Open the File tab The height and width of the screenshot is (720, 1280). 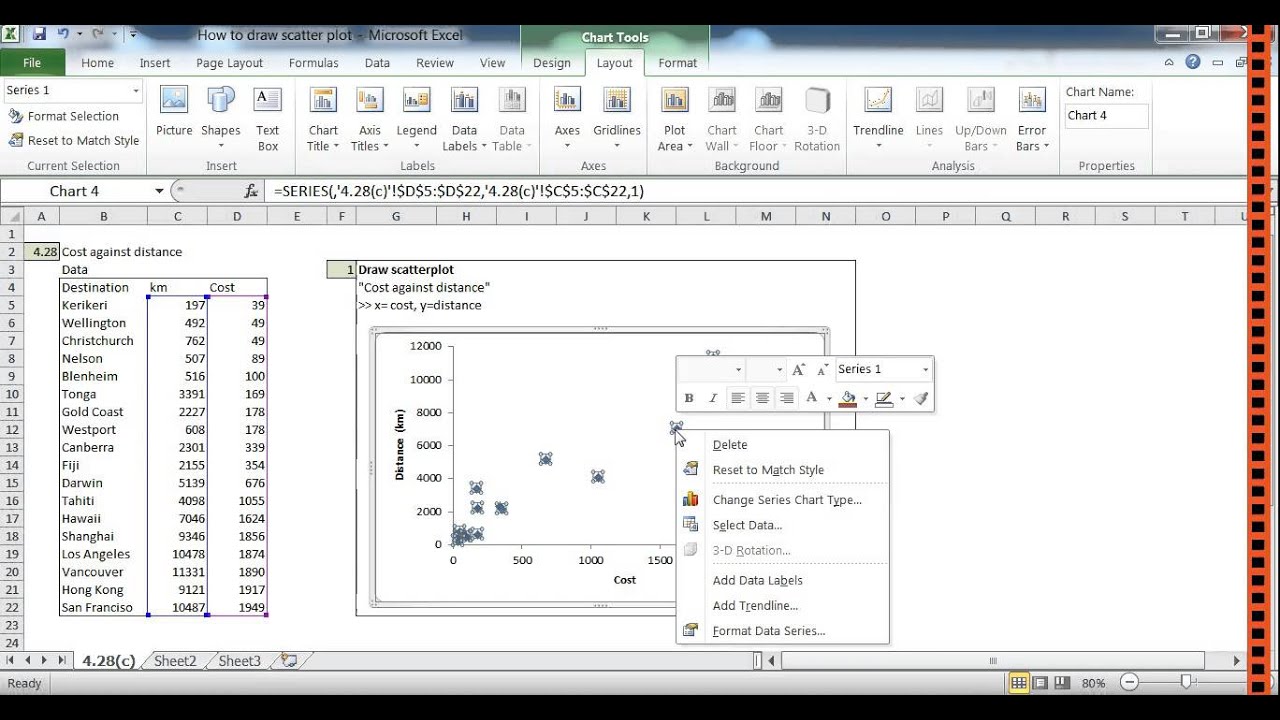click(32, 62)
